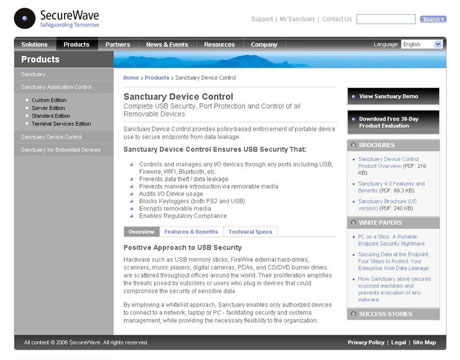Screen dimensions: 460x360
Task: Open the My Sanctuary link
Action: pos(297,19)
